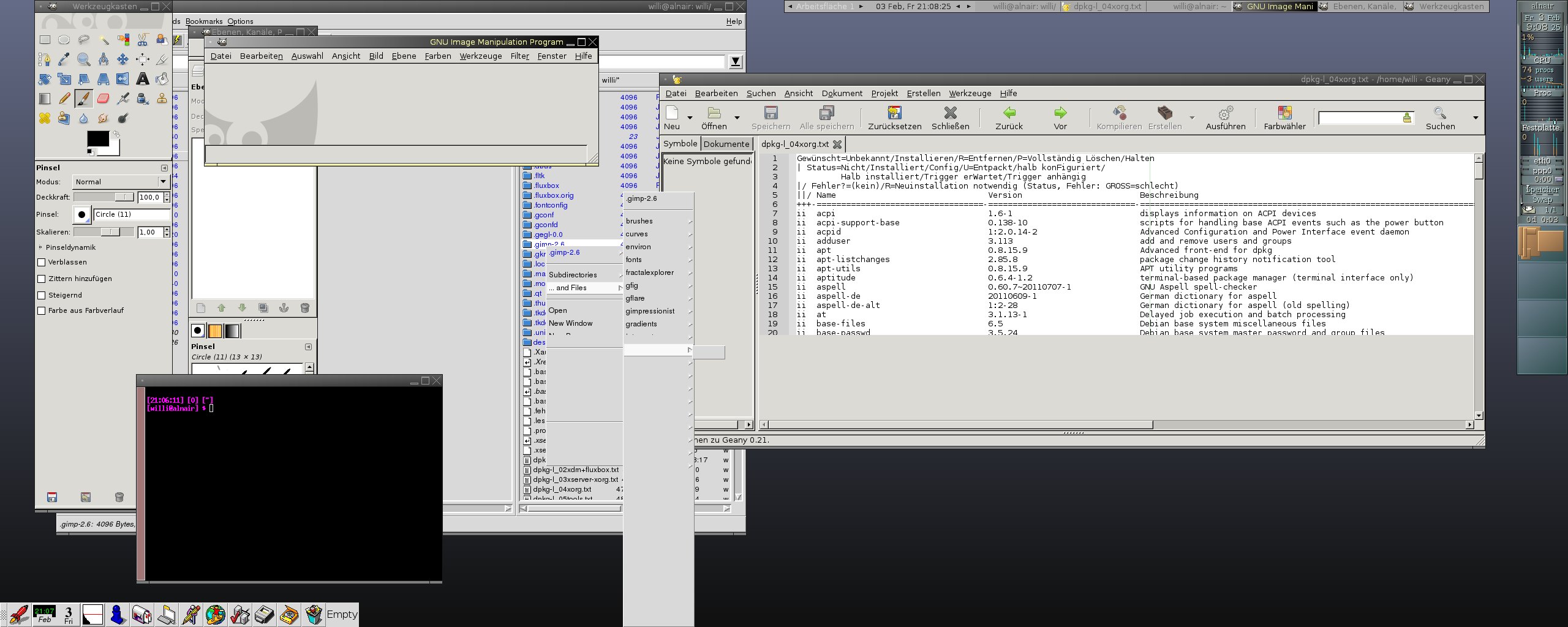Select the Ink tool

tap(143, 99)
